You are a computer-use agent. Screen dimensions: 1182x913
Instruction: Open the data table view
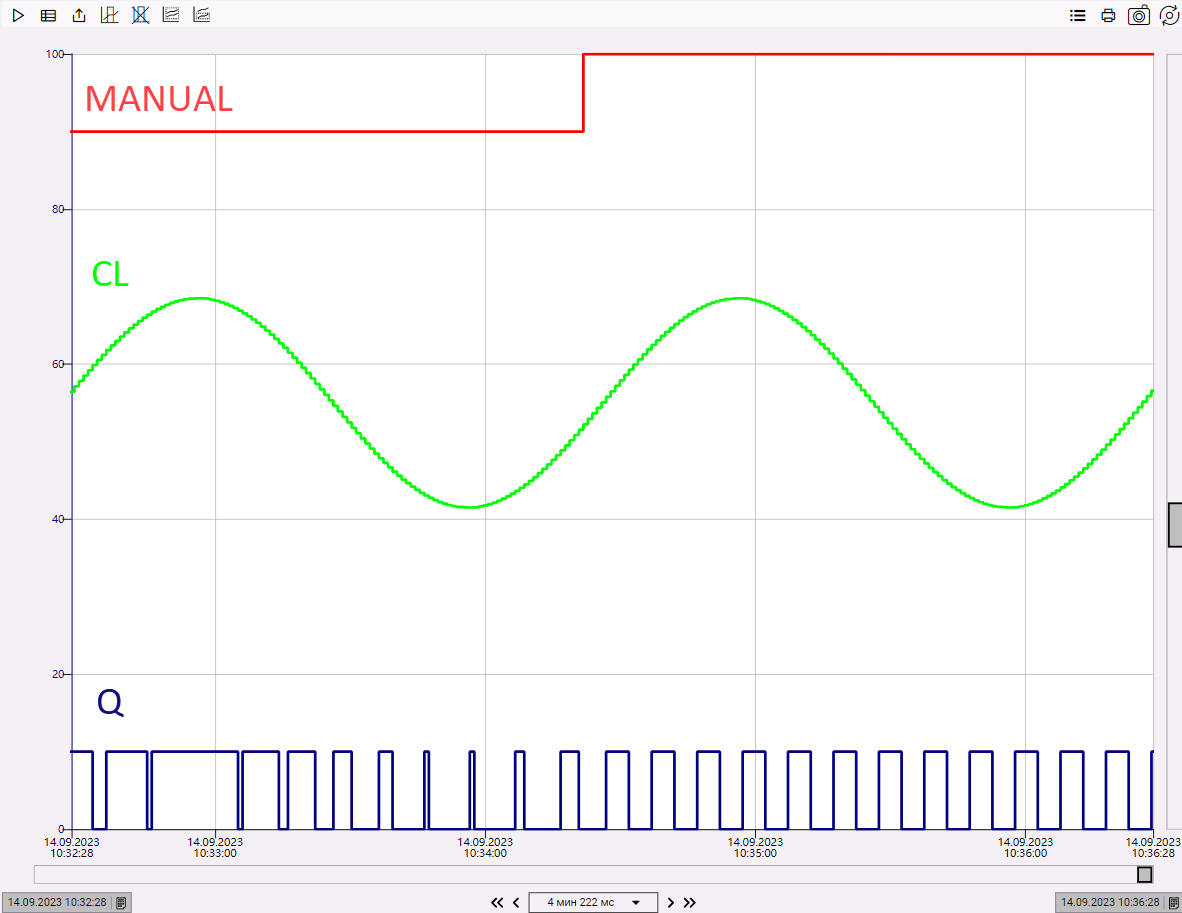(x=48, y=15)
